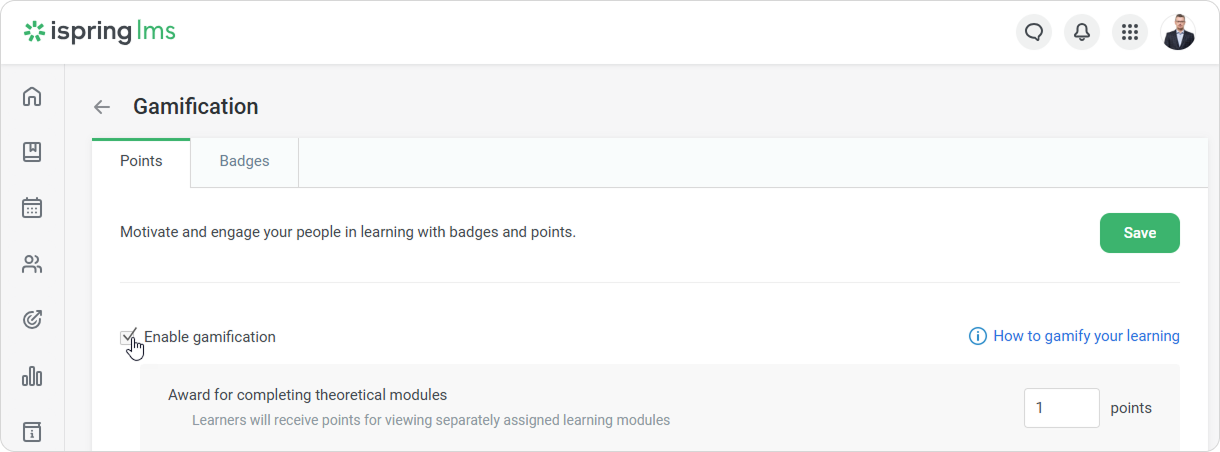This screenshot has height=452, width=1220.
Task: Go to Home in the sidebar
Action: coord(32,96)
